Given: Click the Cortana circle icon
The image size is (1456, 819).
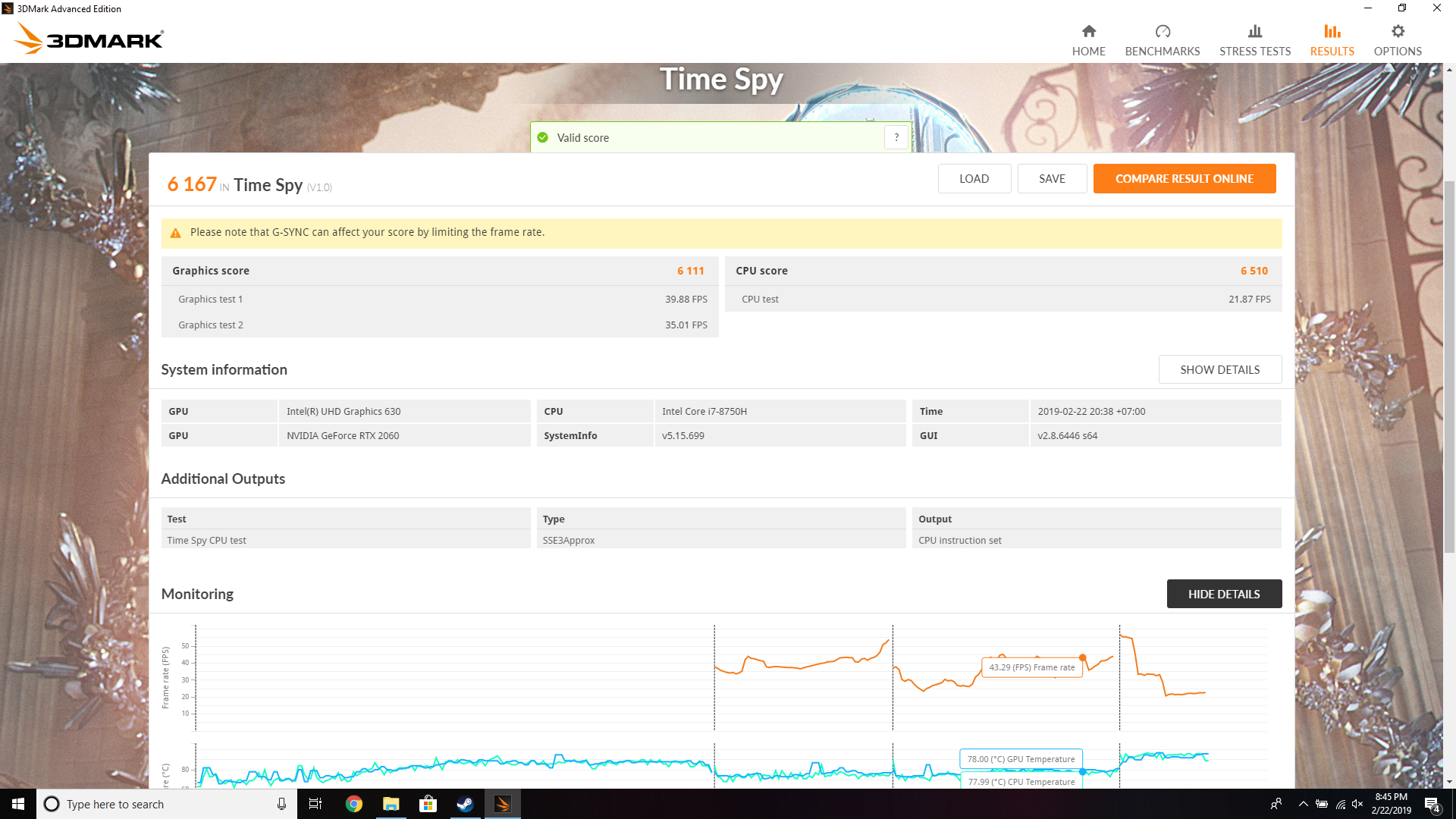Looking at the screenshot, I should 52,804.
